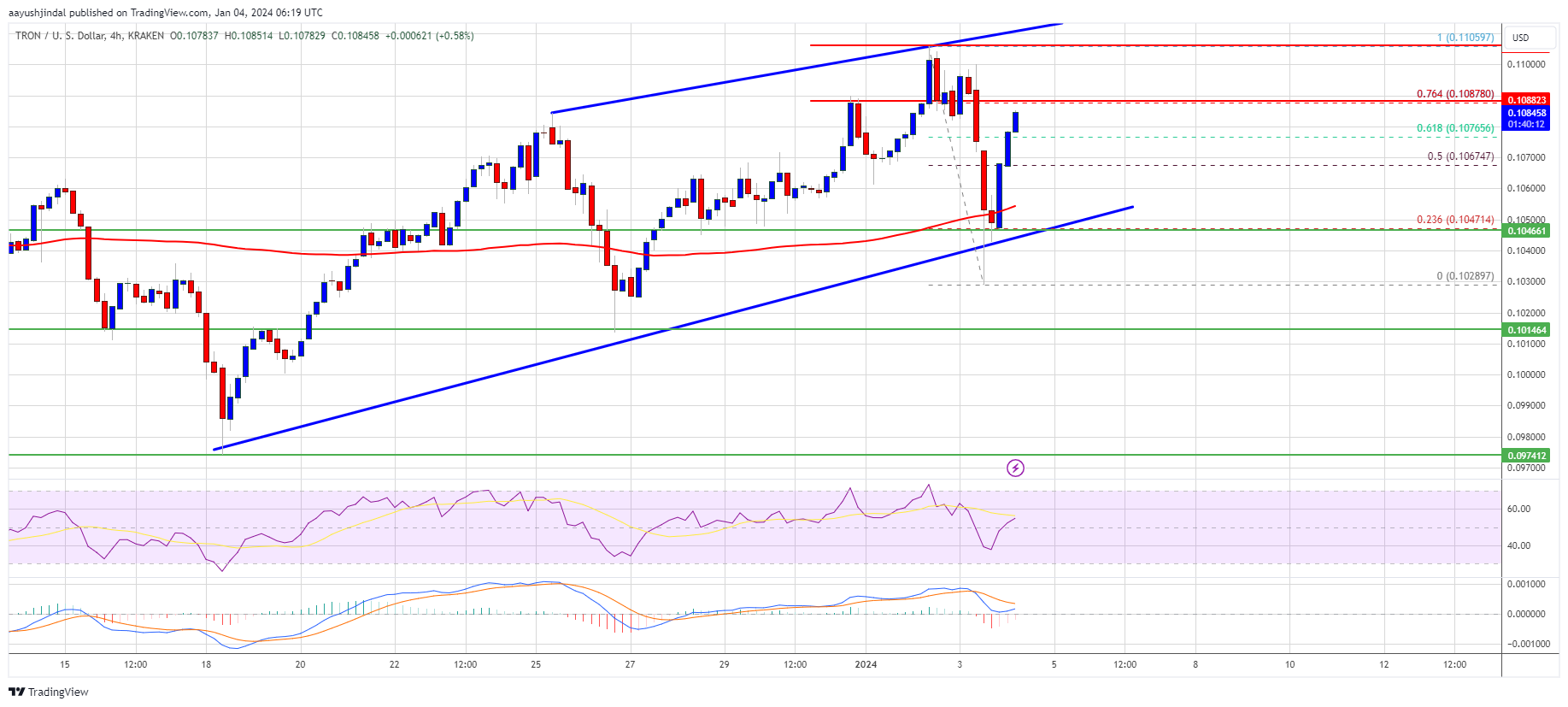Viewport: 1568px width, 707px height.
Task: Select the red 0.108823 price label
Action: [1526, 100]
